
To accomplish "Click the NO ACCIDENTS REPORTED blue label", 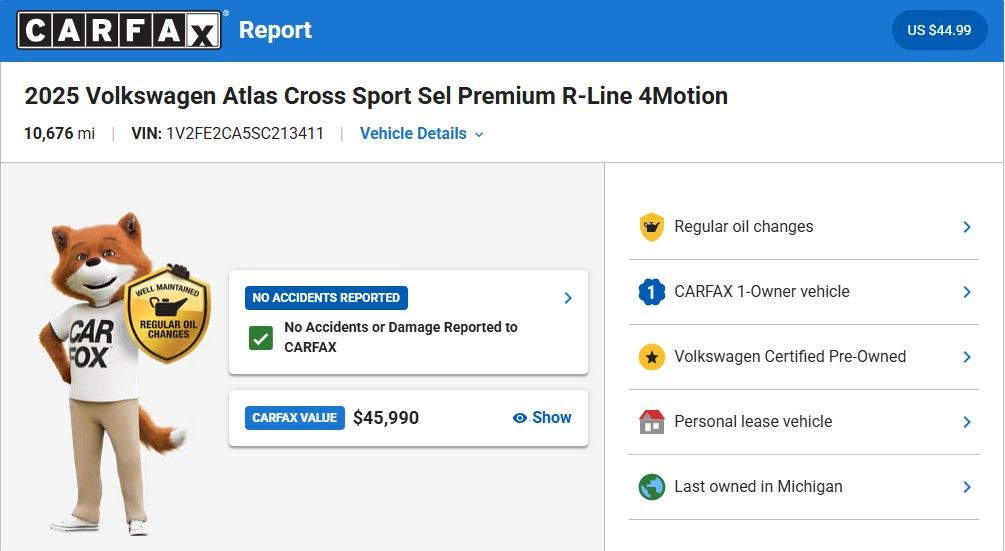I will click(x=326, y=298).
